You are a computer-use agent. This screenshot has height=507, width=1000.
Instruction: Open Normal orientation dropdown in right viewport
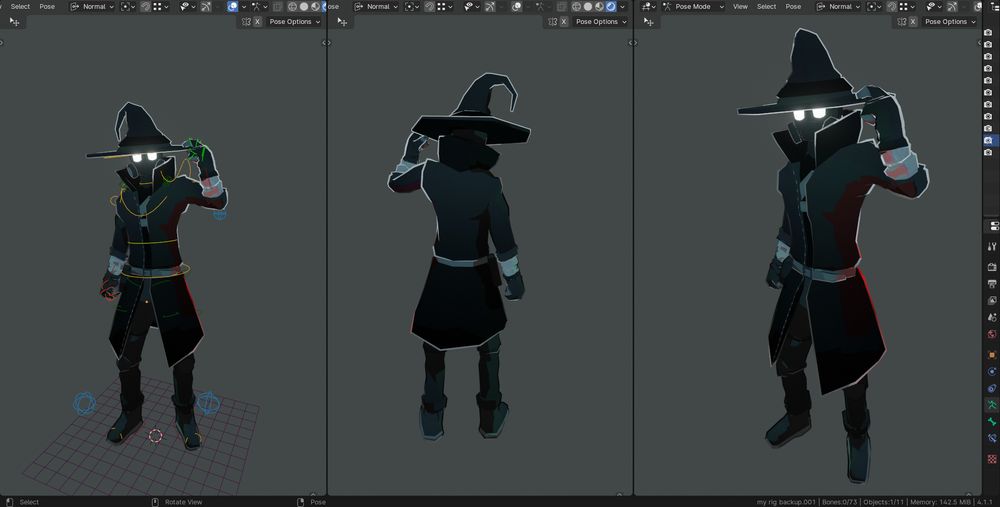pos(843,6)
